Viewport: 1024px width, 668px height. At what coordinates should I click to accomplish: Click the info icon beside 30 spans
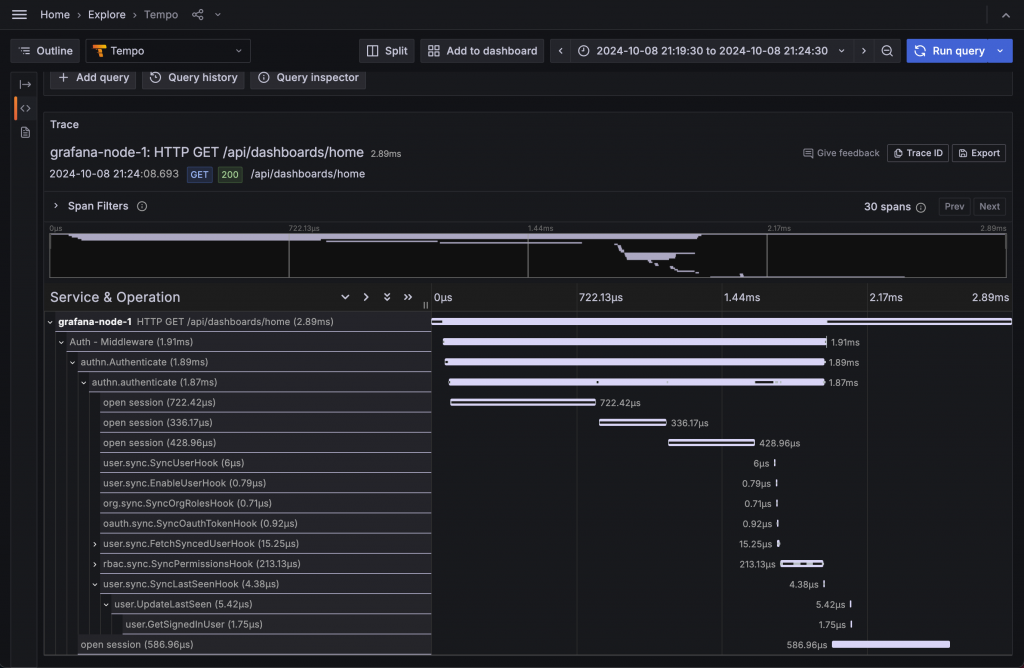pyautogui.click(x=921, y=208)
